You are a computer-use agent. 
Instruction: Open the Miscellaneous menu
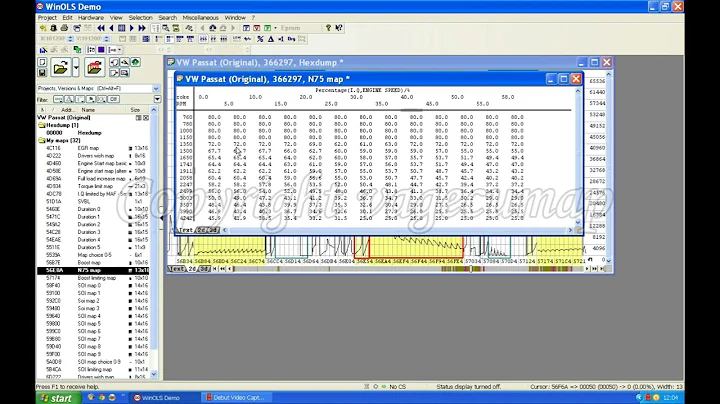click(200, 17)
